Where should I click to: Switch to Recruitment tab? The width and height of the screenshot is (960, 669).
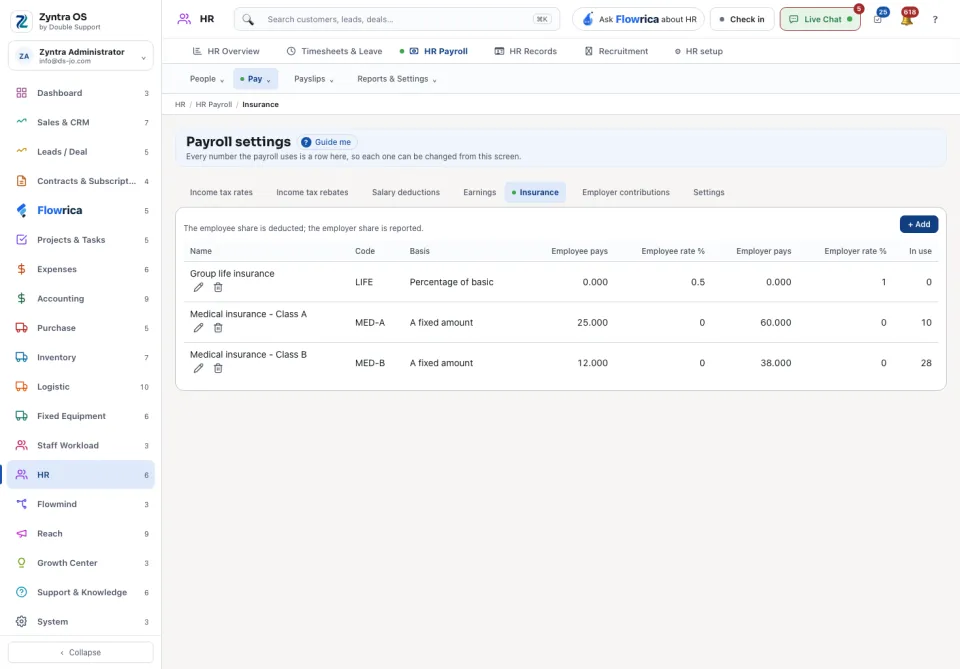616,51
